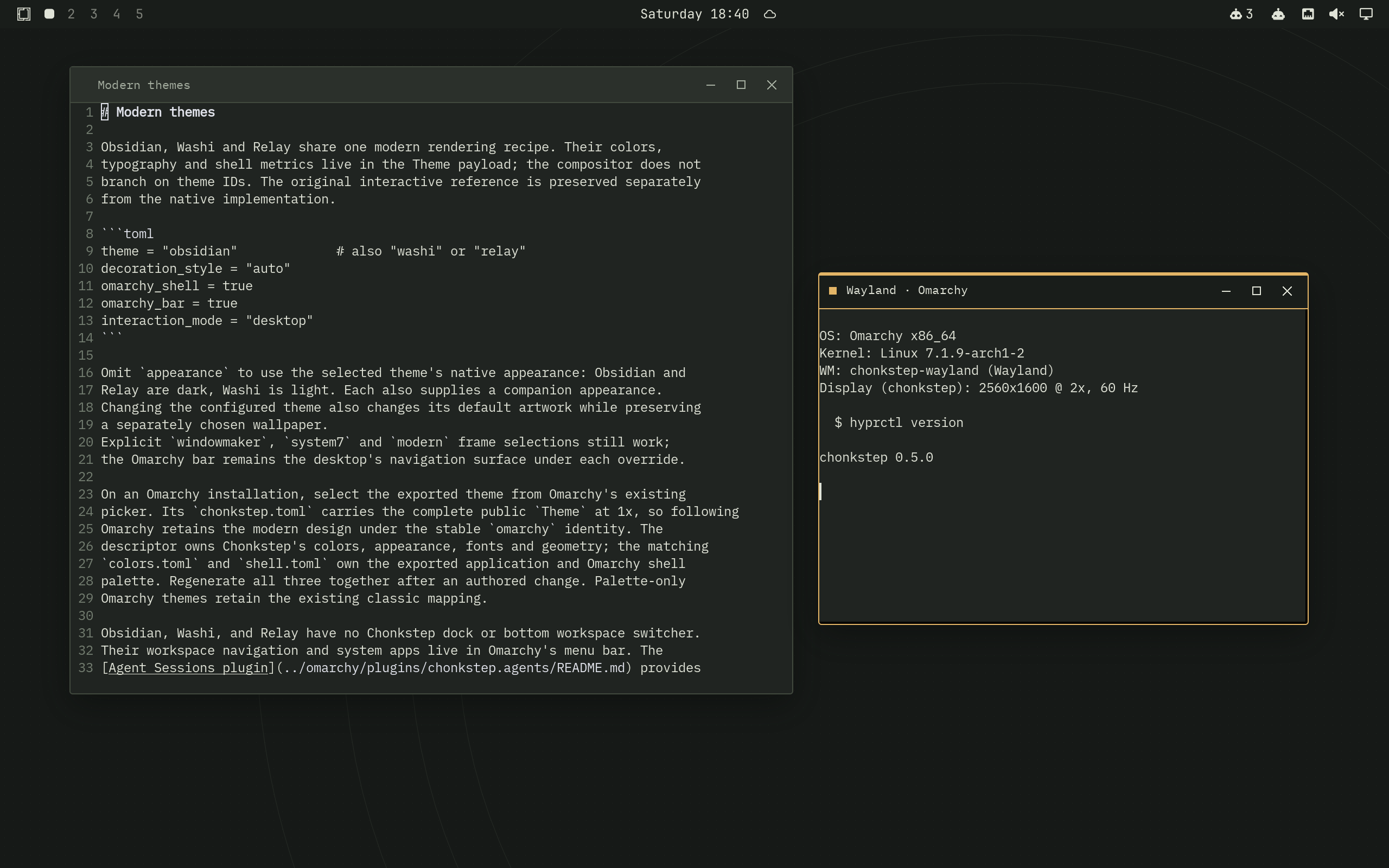Open the agent sessions robot icon showing 3
The image size is (1389, 868).
coord(1241,14)
